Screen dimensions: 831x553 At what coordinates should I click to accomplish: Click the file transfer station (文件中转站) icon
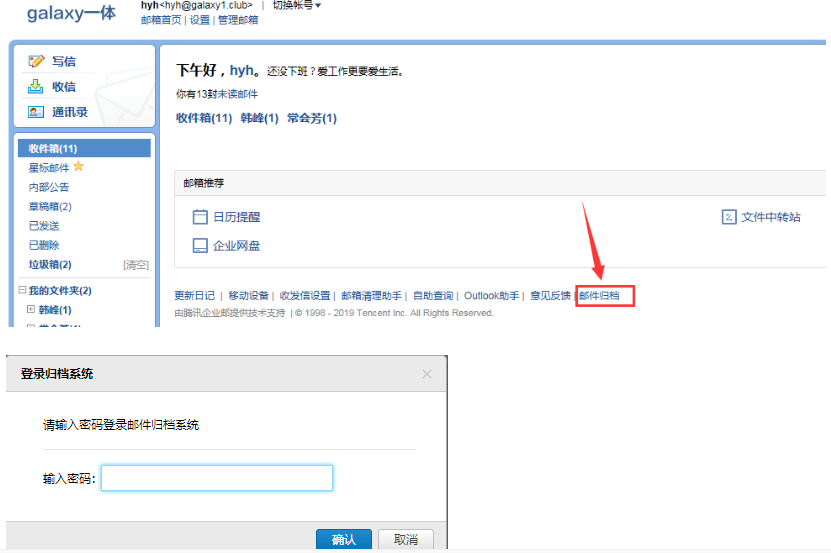pos(729,217)
